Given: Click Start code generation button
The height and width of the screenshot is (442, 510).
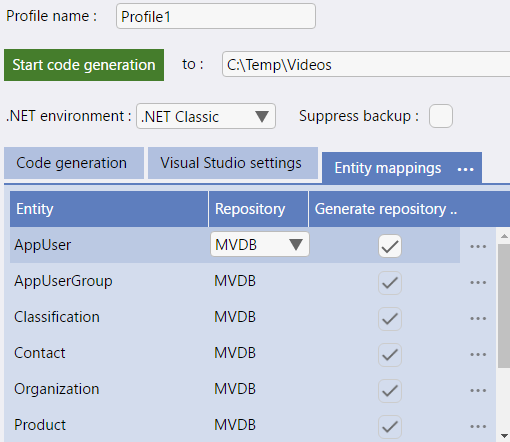Looking at the screenshot, I should coord(84,65).
